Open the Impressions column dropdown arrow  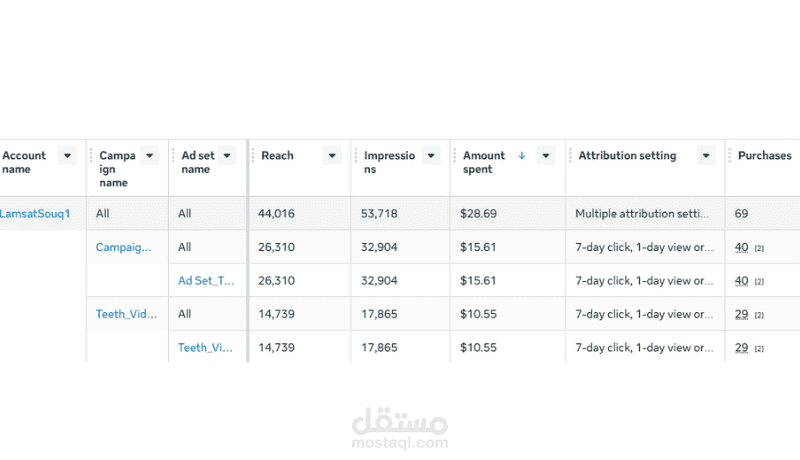pyautogui.click(x=431, y=155)
